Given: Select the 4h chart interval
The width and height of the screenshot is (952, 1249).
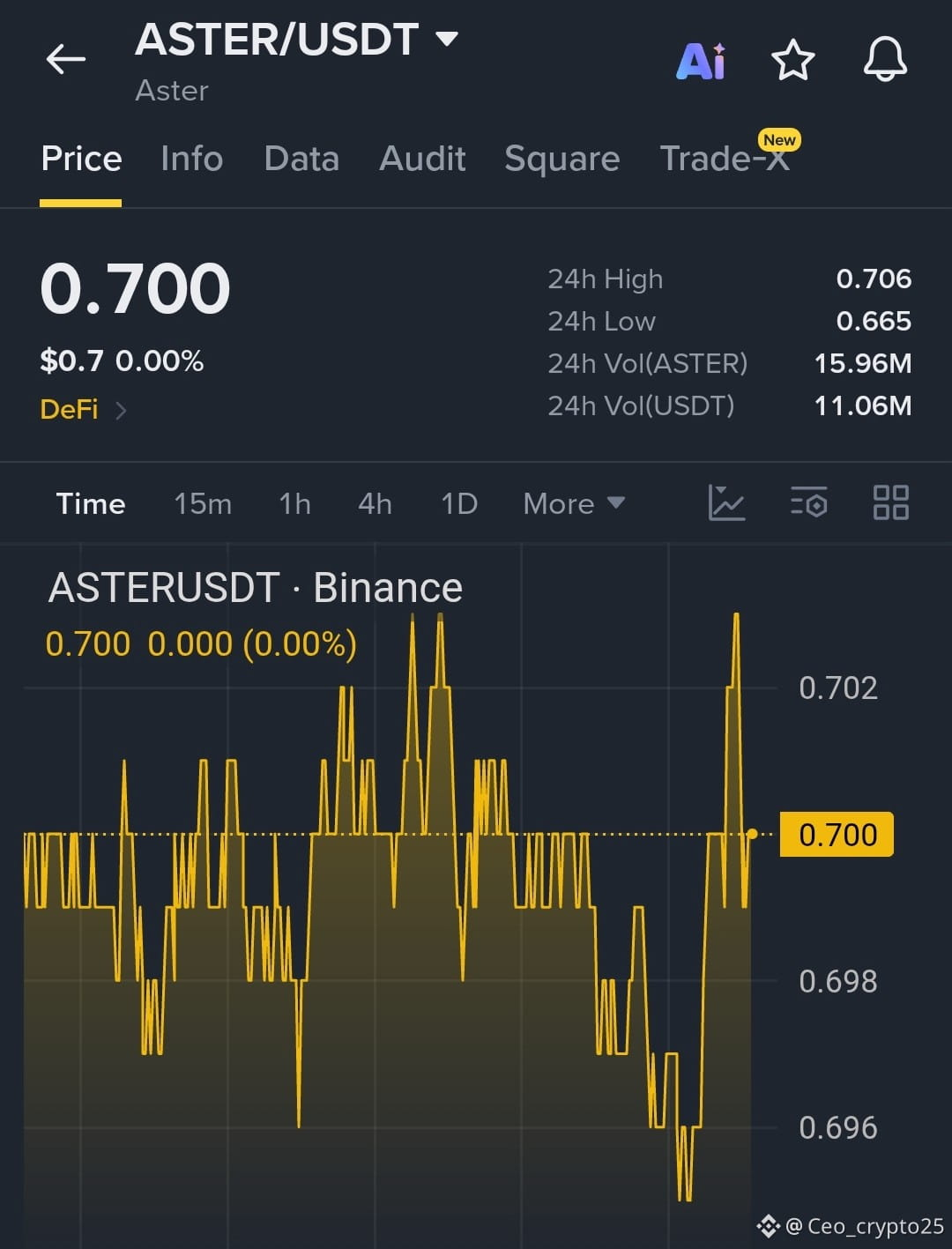Looking at the screenshot, I should [375, 503].
